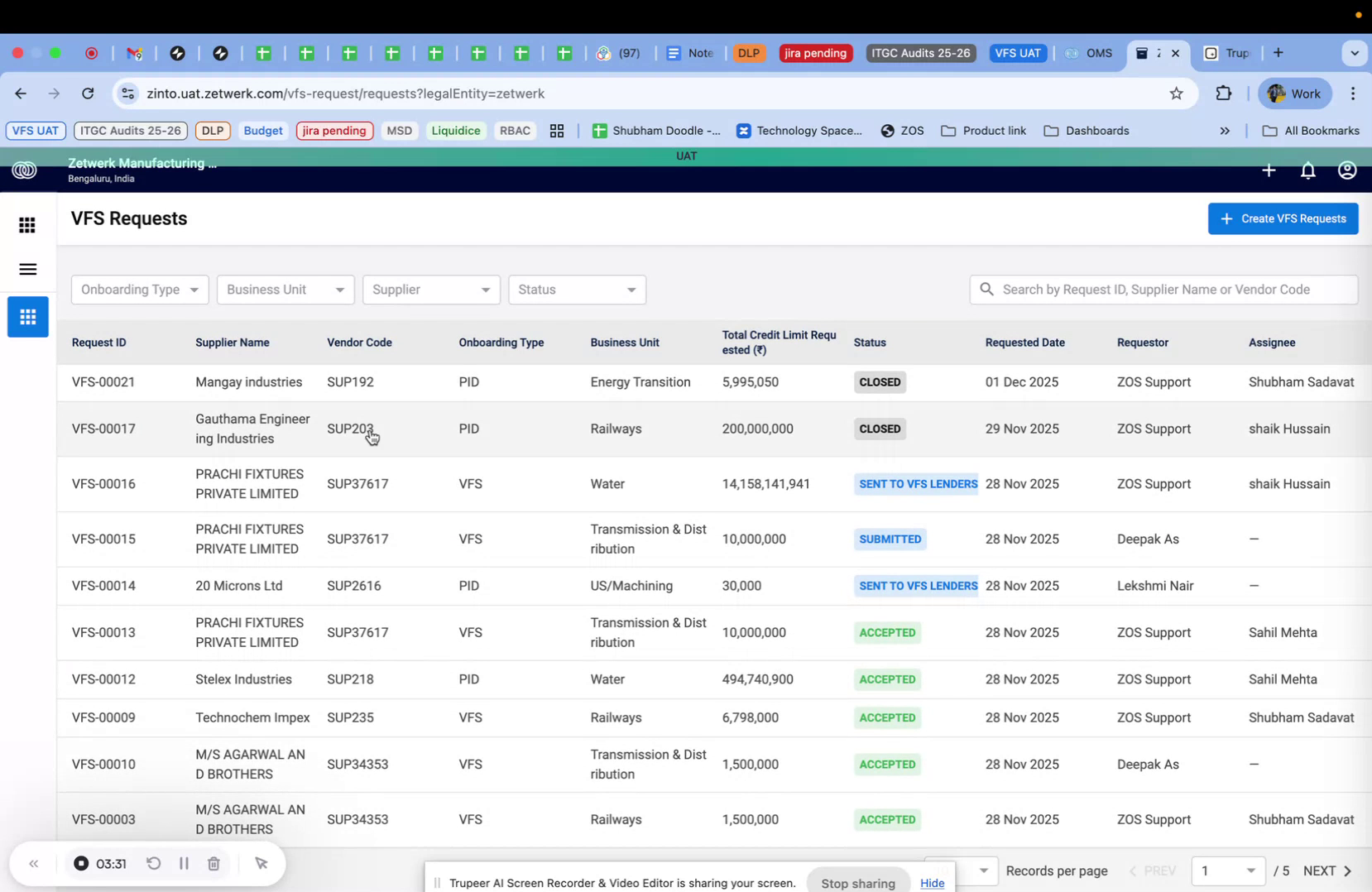This screenshot has width=1372, height=892.
Task: Open the hamburger menu in the left sidebar
Action: [x=27, y=269]
